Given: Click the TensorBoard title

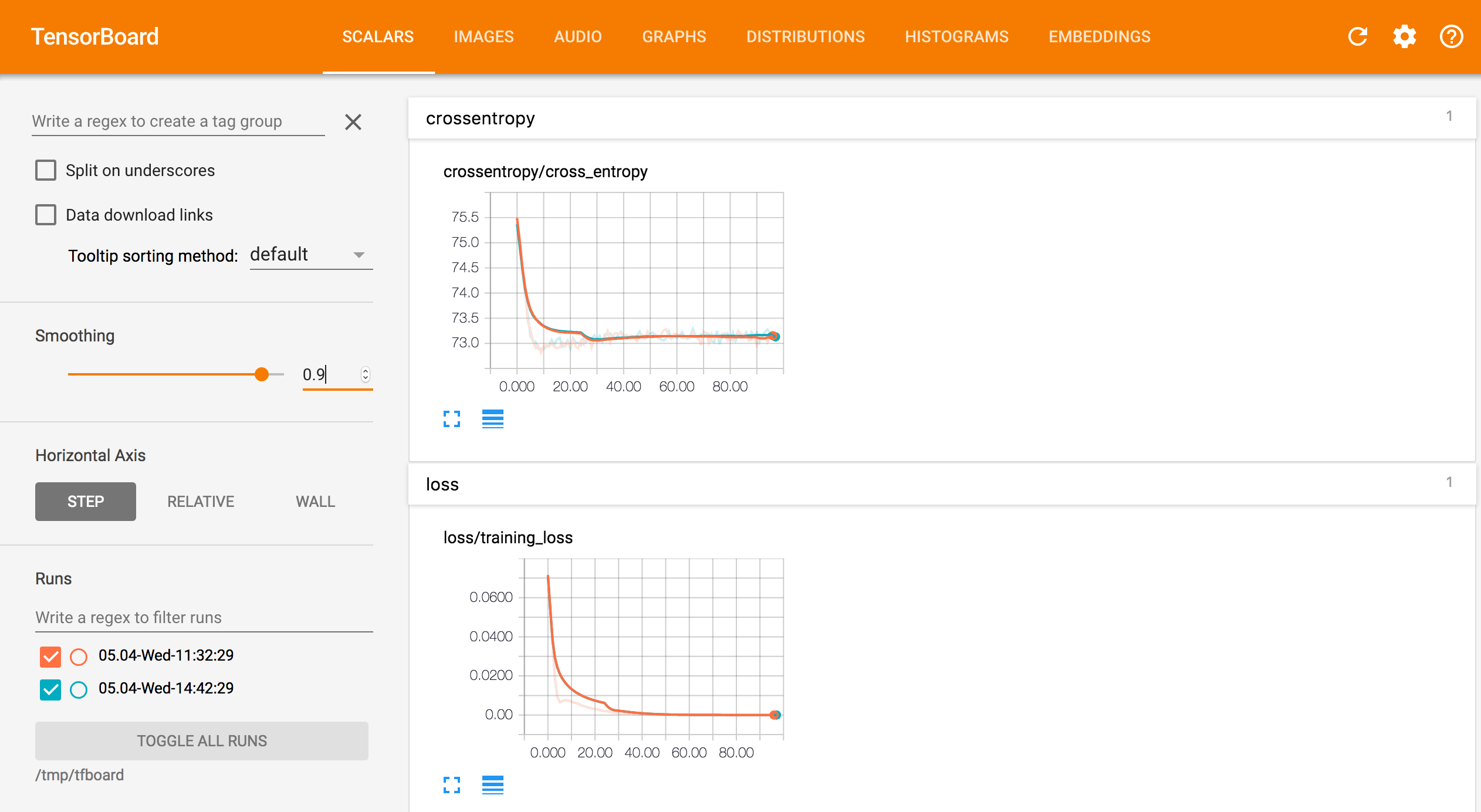Looking at the screenshot, I should click(x=94, y=36).
